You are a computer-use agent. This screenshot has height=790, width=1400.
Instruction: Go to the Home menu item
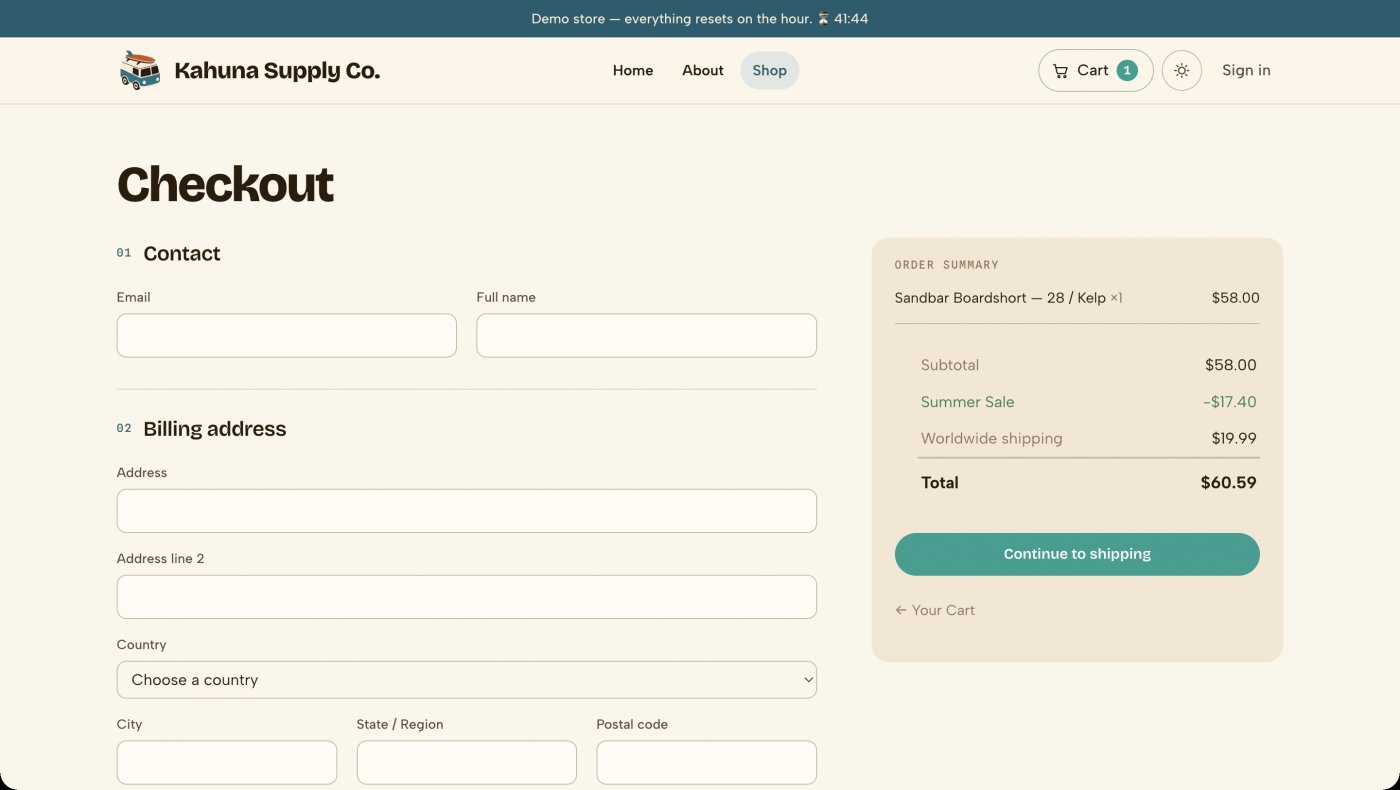[633, 71]
